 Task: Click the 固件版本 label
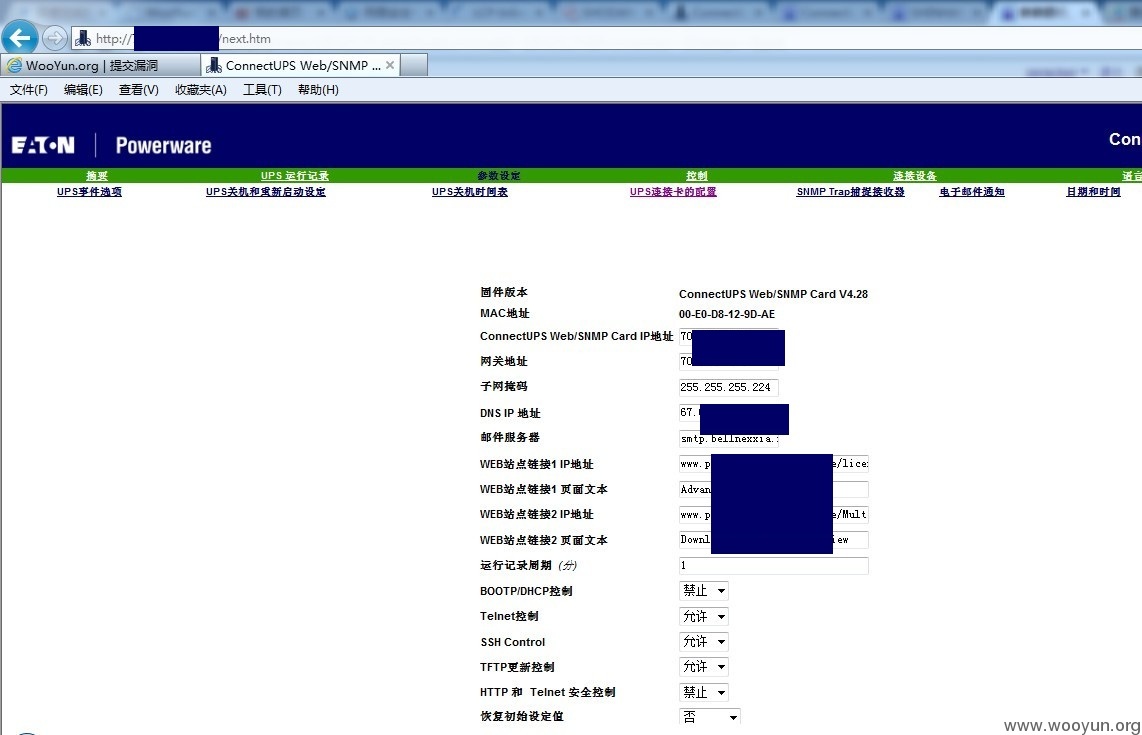click(504, 292)
